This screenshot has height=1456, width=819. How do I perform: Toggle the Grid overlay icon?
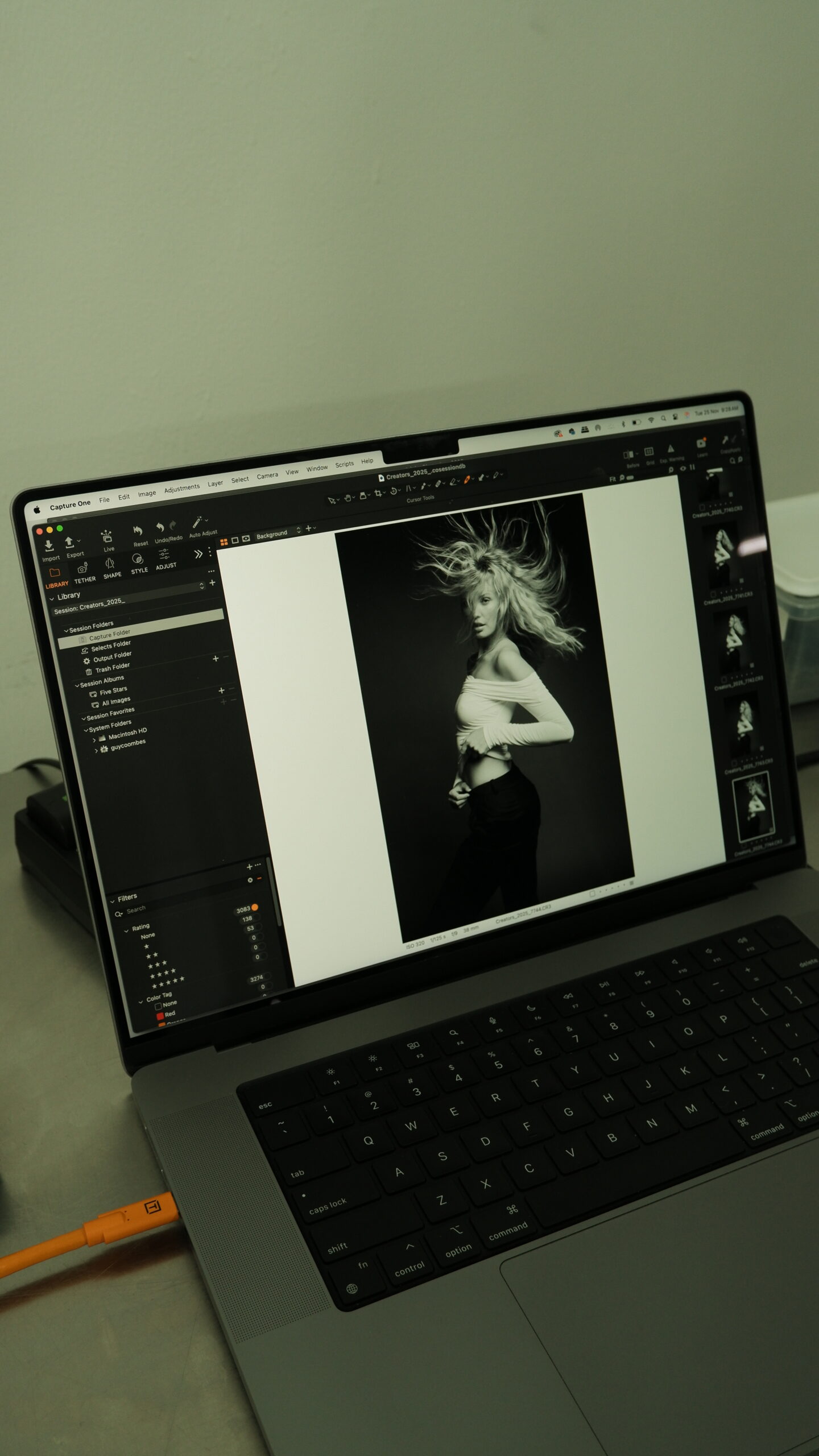pyautogui.click(x=648, y=452)
